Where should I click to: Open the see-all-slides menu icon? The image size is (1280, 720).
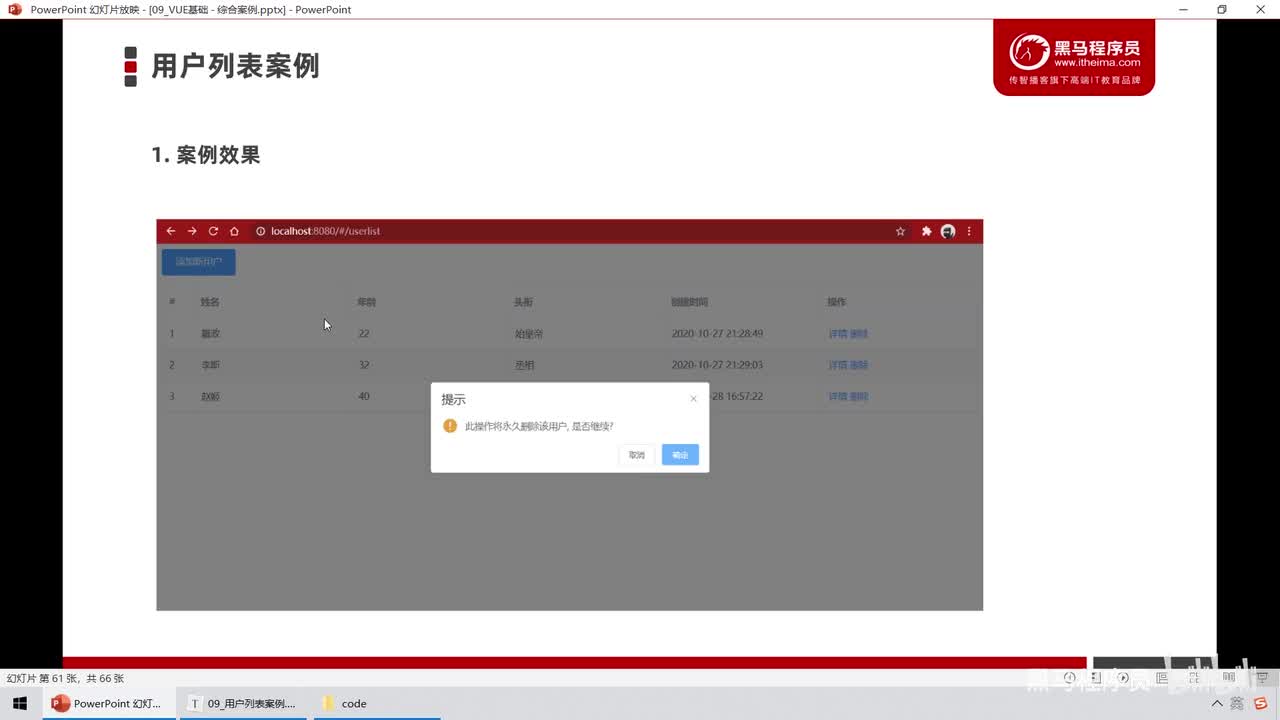1097,677
